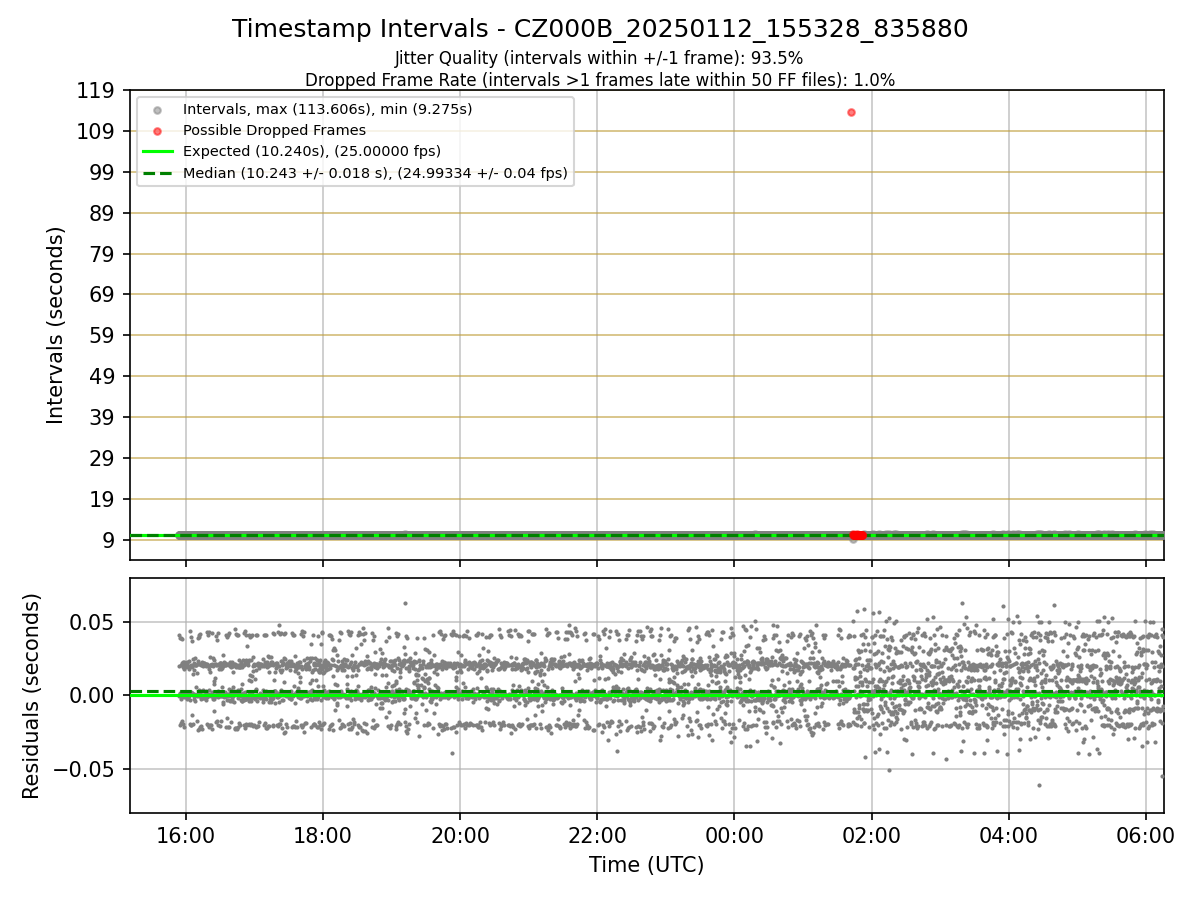Click the plot title "Timestamp Intervals - CZ000B_20250112_155328_835880"
The image size is (1200, 900).
(x=600, y=29)
